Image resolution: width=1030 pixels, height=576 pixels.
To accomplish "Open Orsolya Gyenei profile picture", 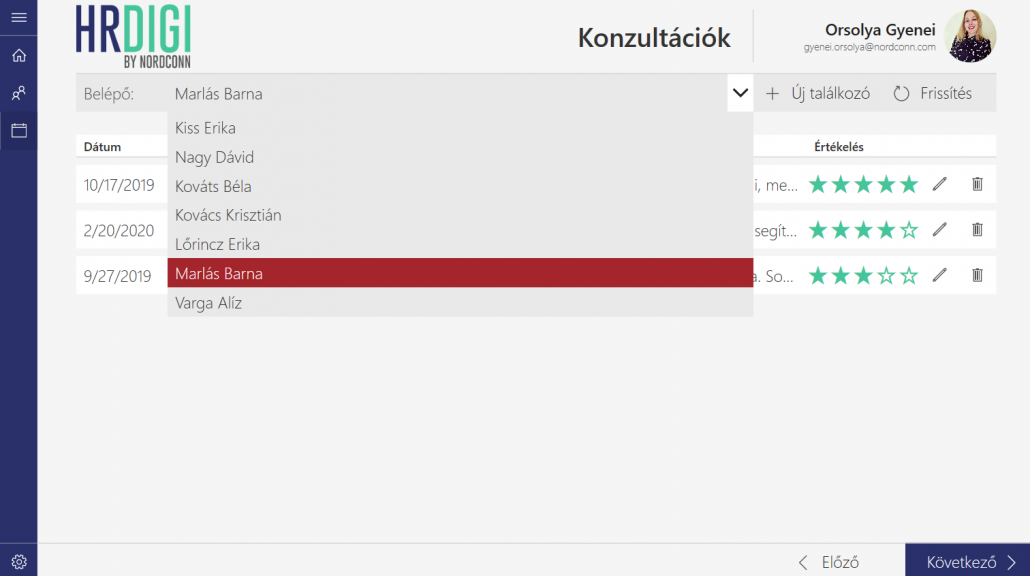I will pyautogui.click(x=969, y=37).
